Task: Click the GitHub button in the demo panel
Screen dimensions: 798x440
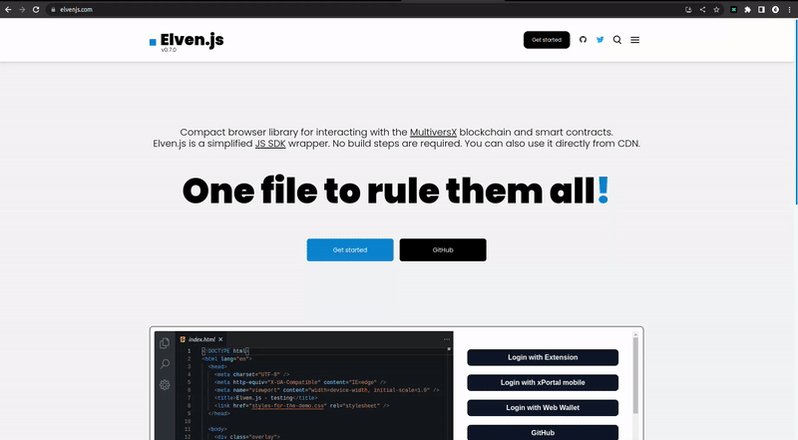Action: click(543, 432)
